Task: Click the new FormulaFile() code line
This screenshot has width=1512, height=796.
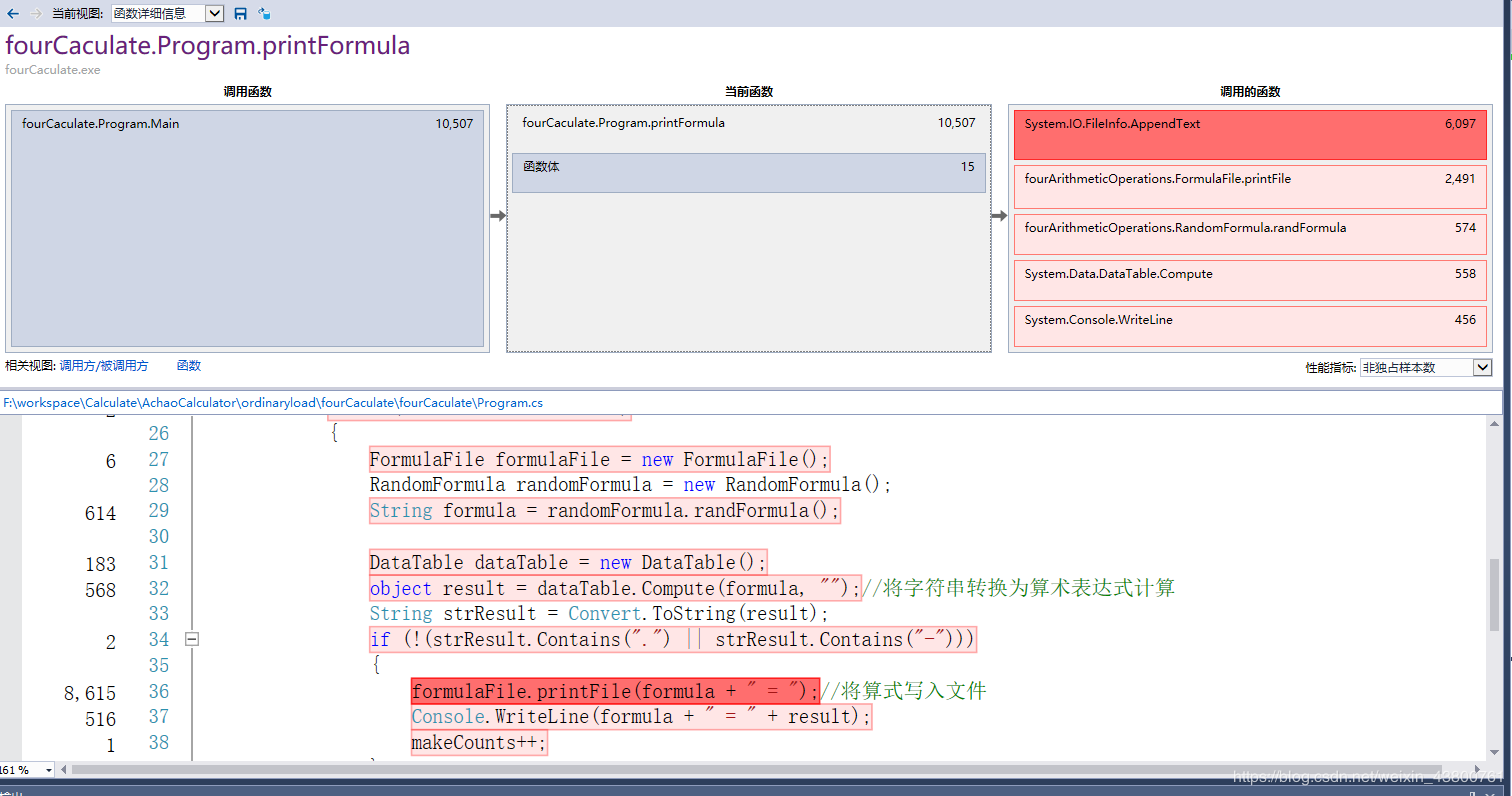Action: 599,460
